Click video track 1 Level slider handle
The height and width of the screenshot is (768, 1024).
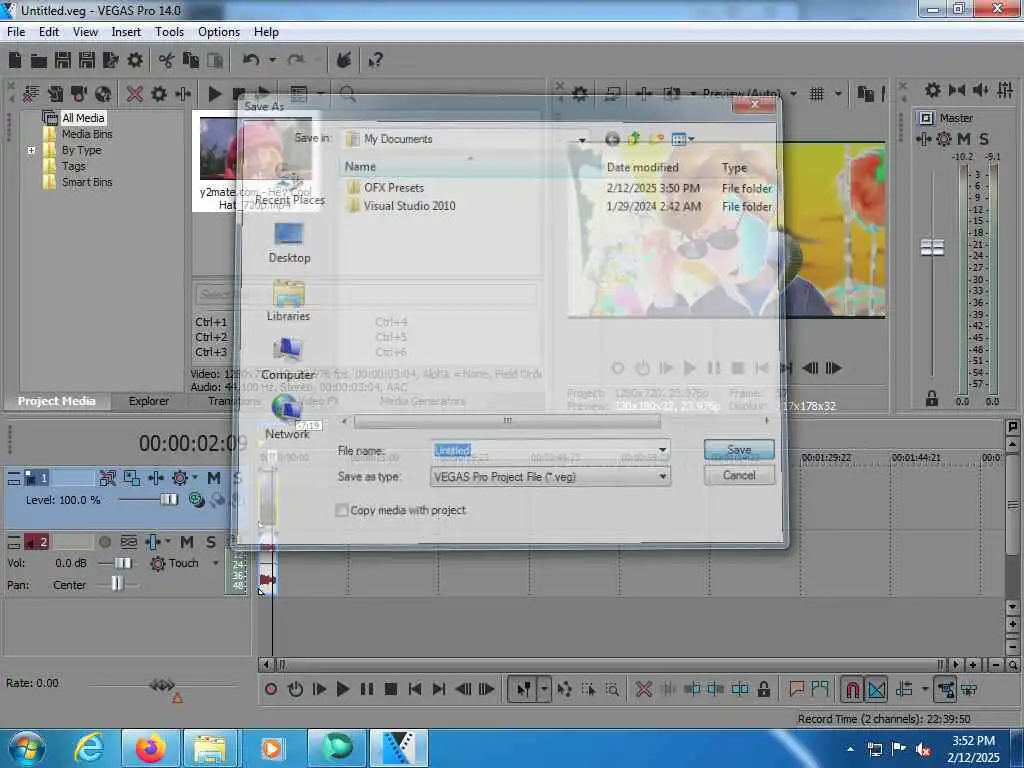click(169, 500)
